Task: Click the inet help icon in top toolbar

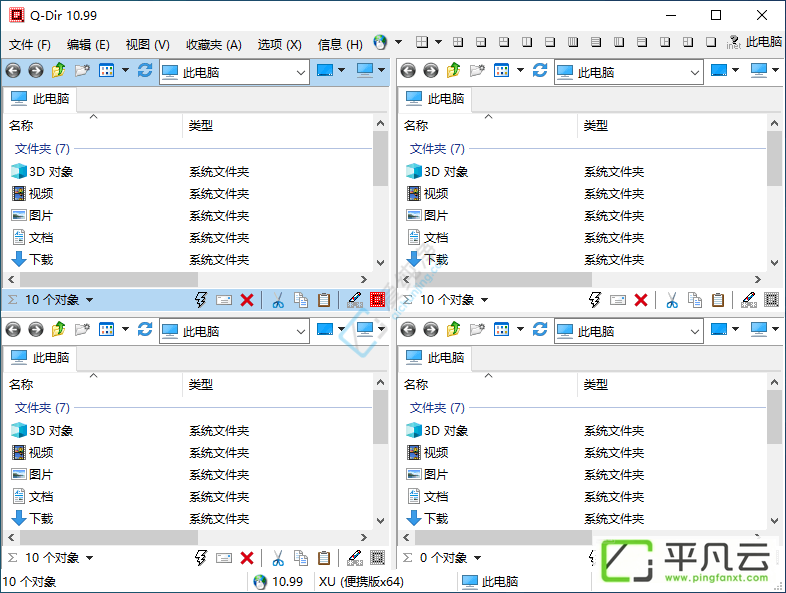Action: [x=733, y=42]
